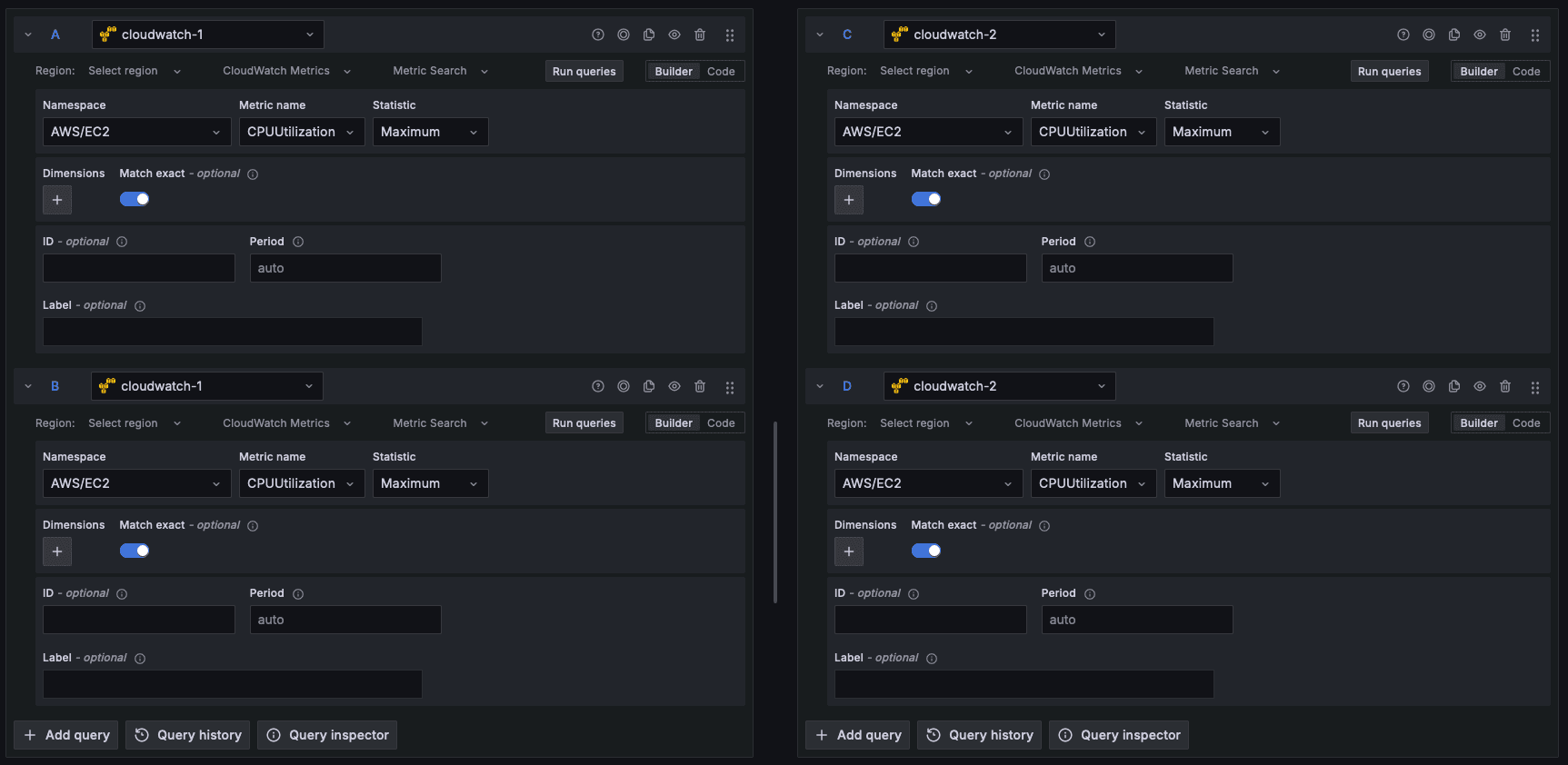This screenshot has width=1568, height=765.
Task: Grab query A drag handle
Action: (x=730, y=35)
